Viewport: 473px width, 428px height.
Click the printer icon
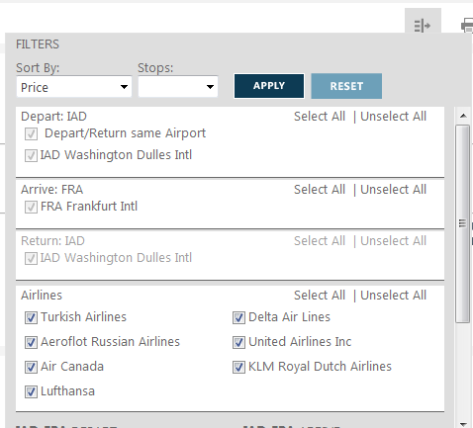point(467,25)
